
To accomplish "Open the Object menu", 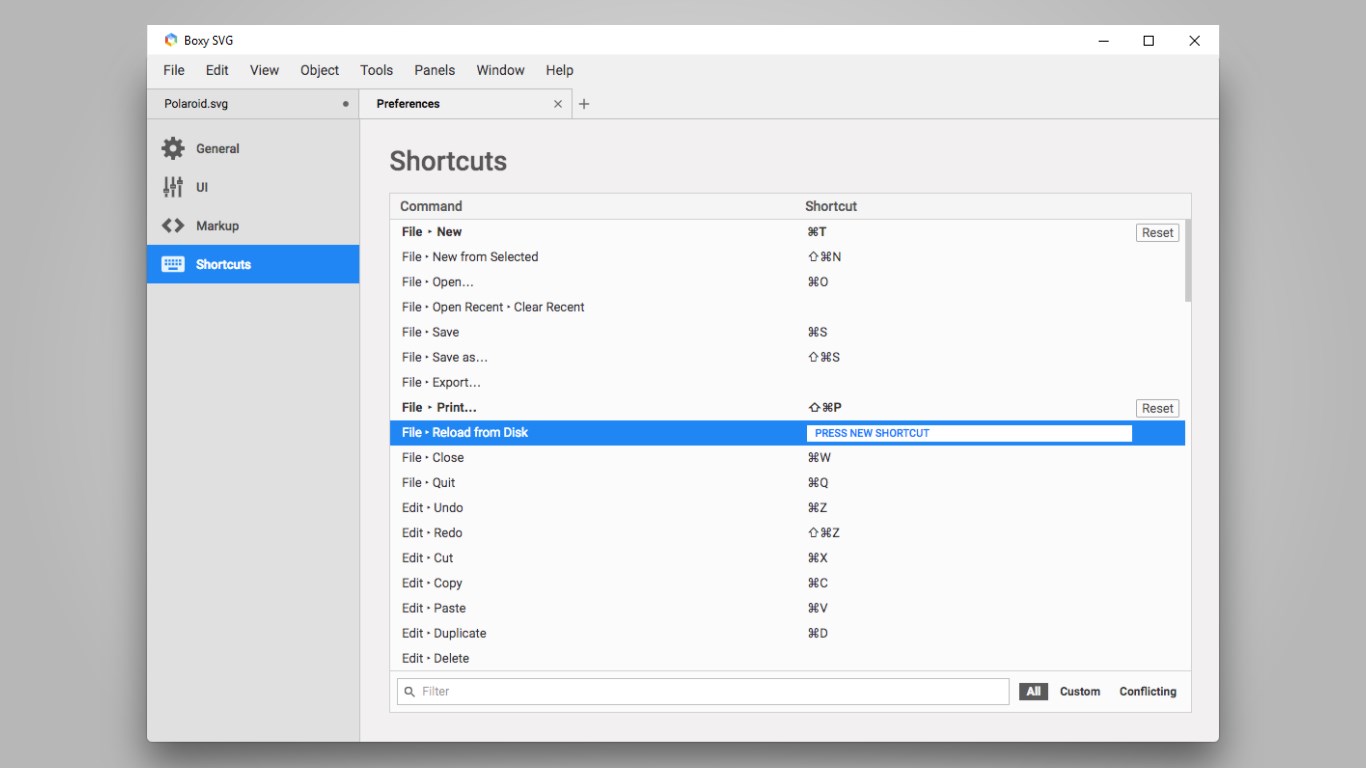I will pos(319,70).
